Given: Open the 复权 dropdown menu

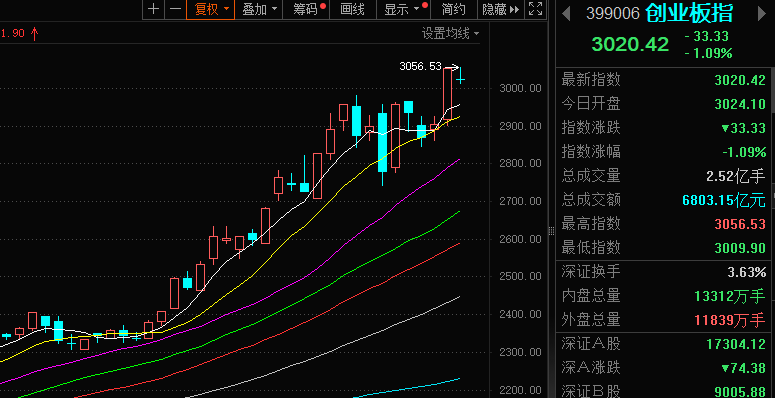Looking at the screenshot, I should tap(211, 9).
